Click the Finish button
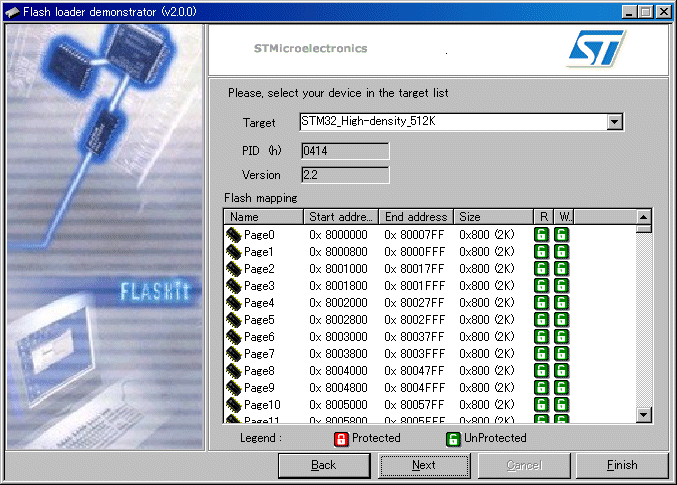 tap(622, 466)
